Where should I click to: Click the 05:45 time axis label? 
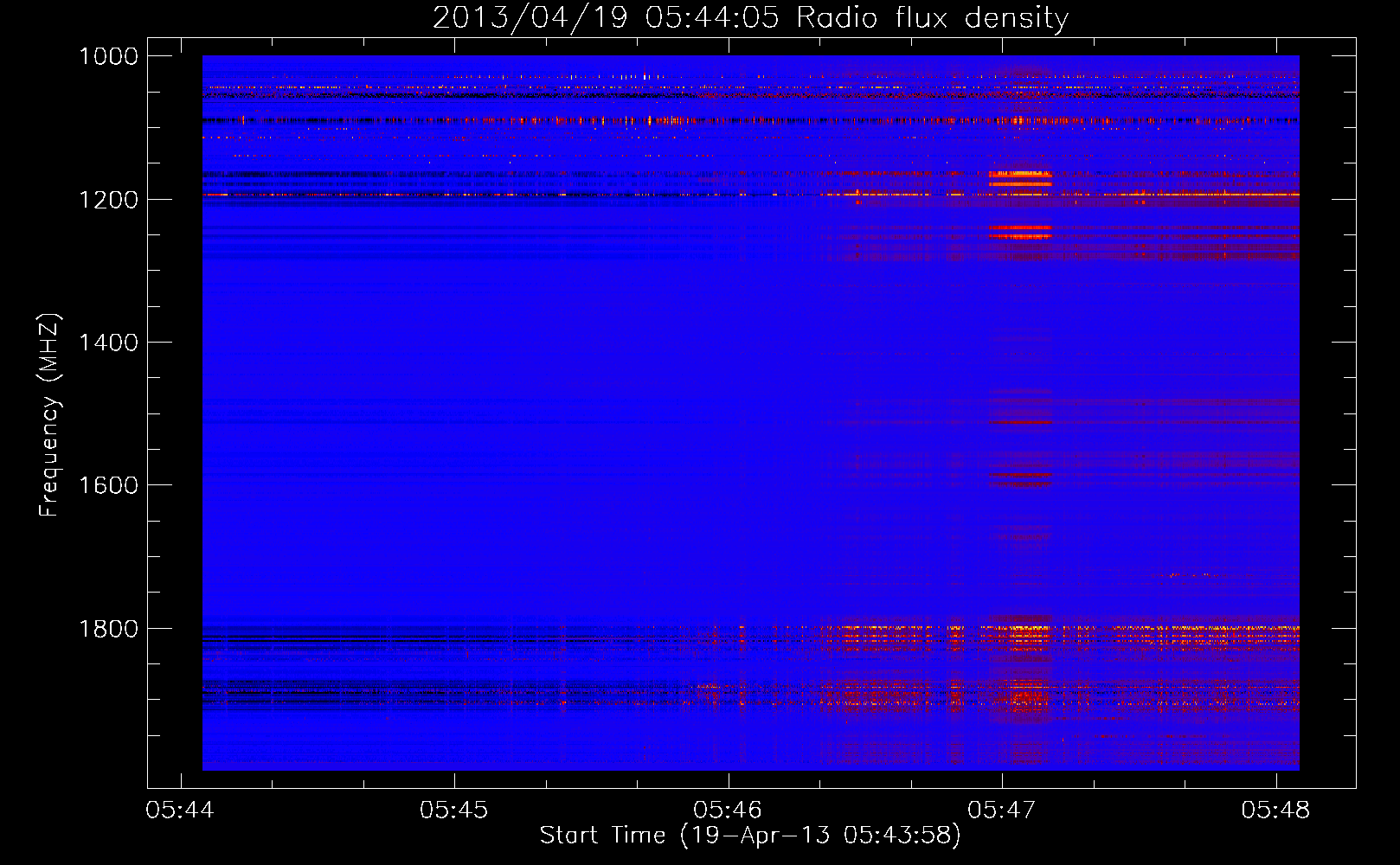click(x=453, y=811)
